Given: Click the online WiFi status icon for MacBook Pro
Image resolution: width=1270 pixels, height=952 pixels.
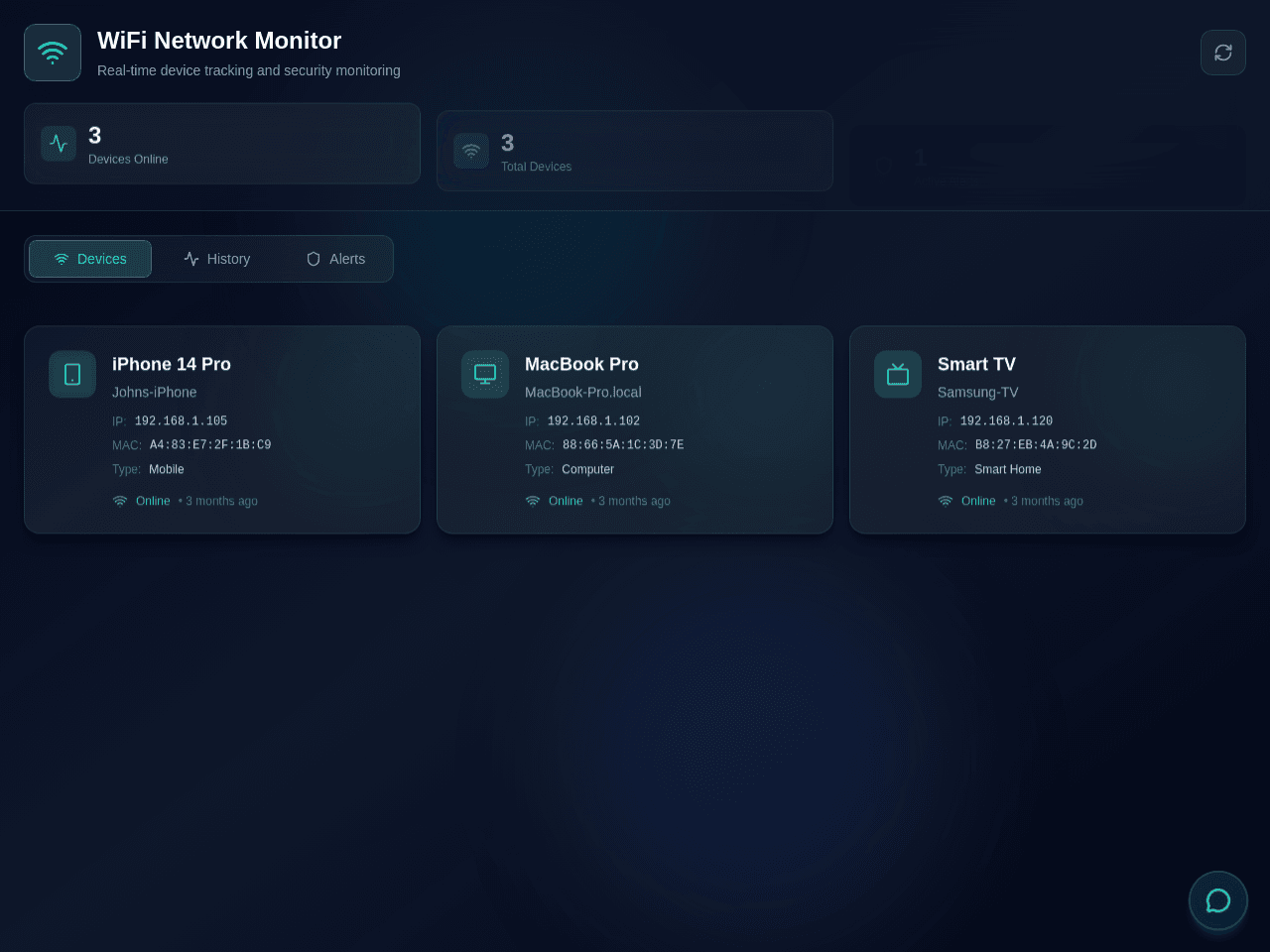Looking at the screenshot, I should (533, 501).
